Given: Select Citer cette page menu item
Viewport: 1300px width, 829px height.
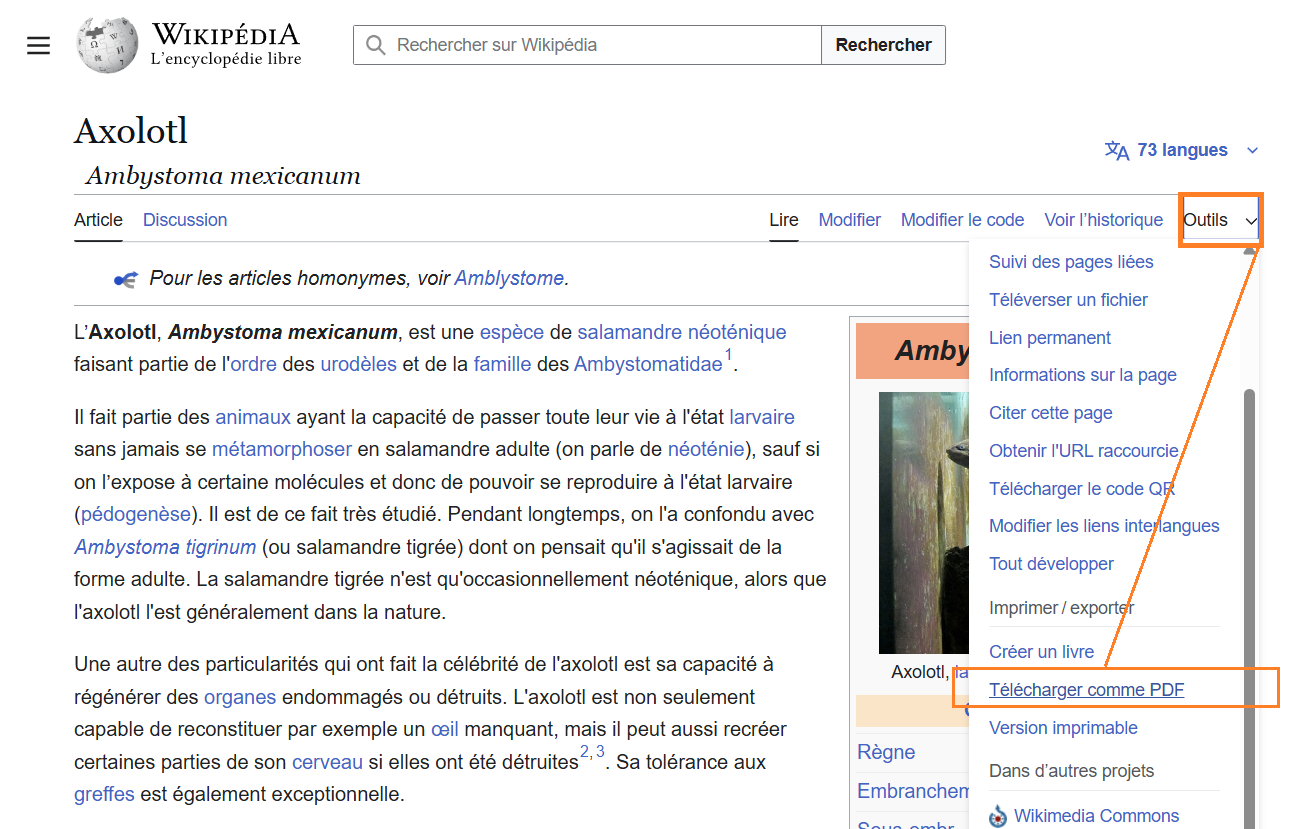Looking at the screenshot, I should [x=1050, y=413].
